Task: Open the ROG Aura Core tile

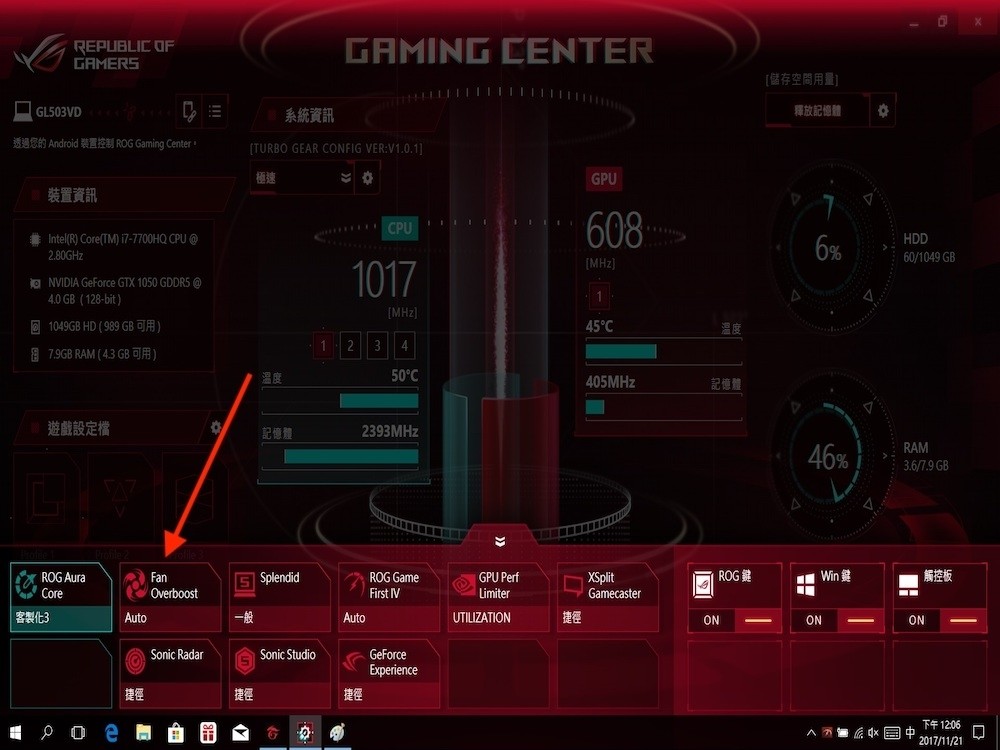Action: click(61, 597)
